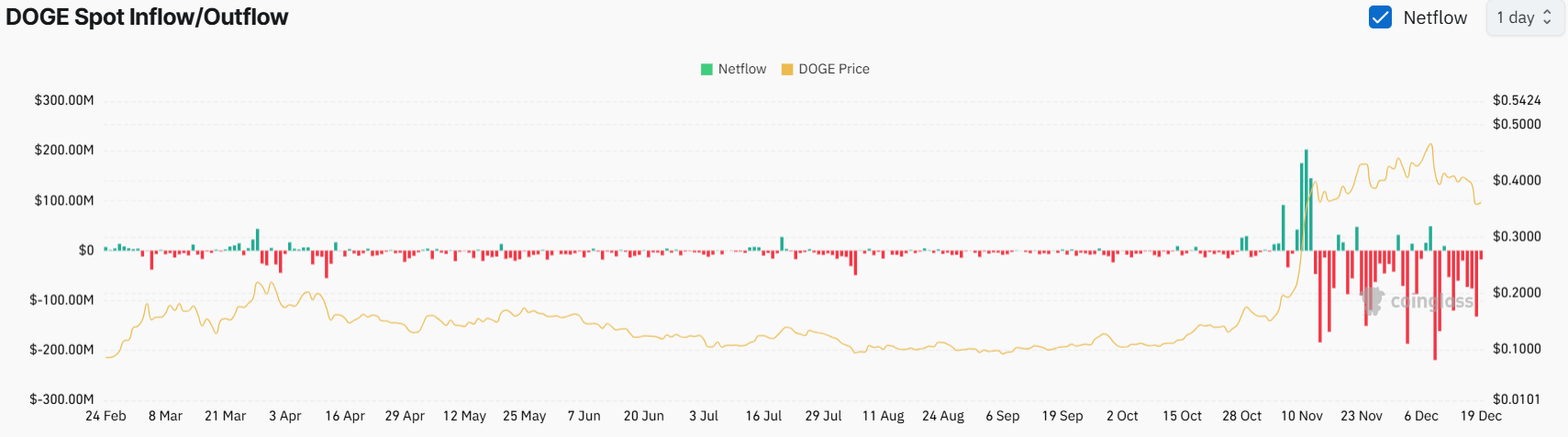Click the $0.5000 right axis price label
The width and height of the screenshot is (1568, 437).
click(1517, 124)
